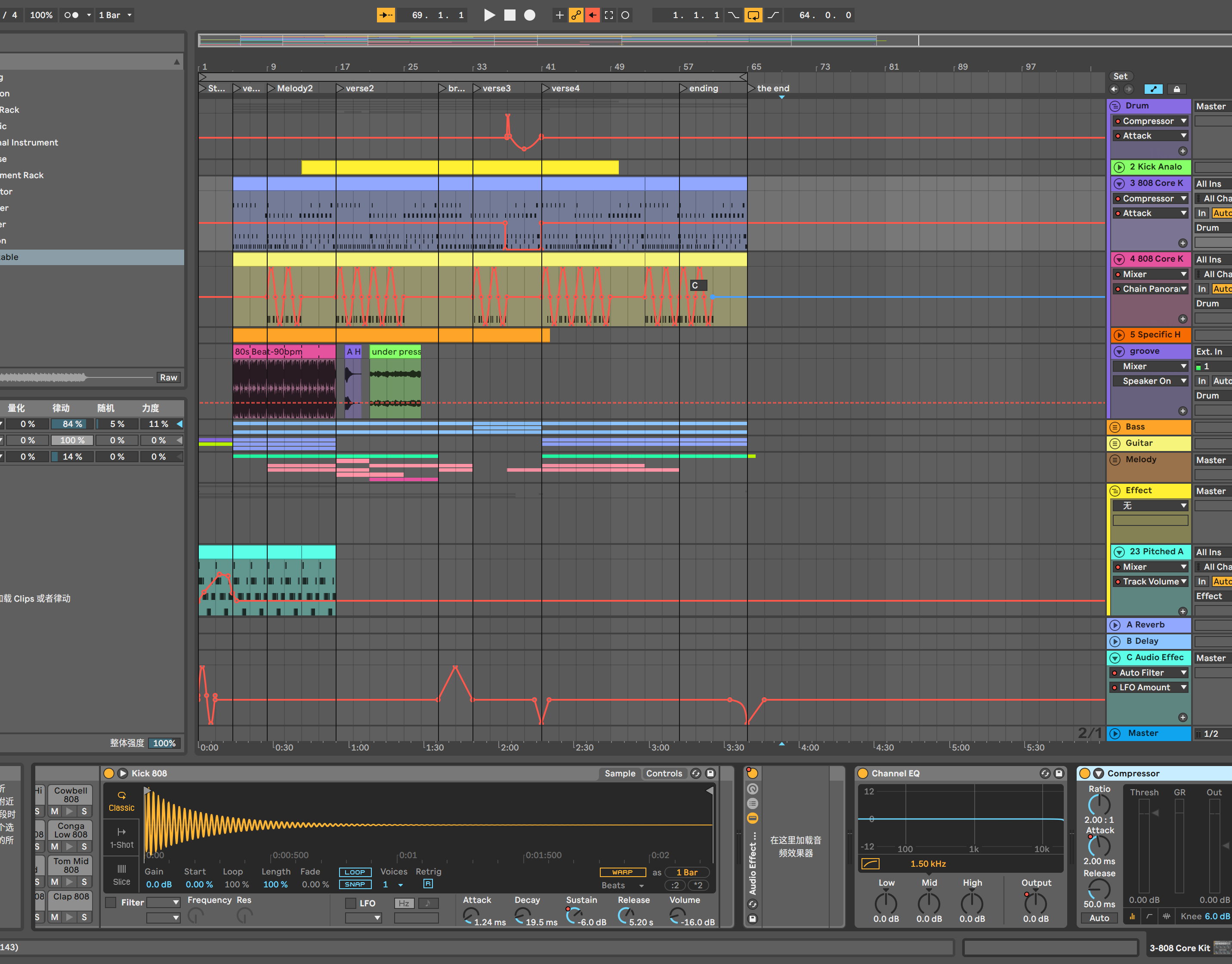Toggle the Arrangement Loop switch
This screenshot has width=1232, height=964.
click(753, 15)
